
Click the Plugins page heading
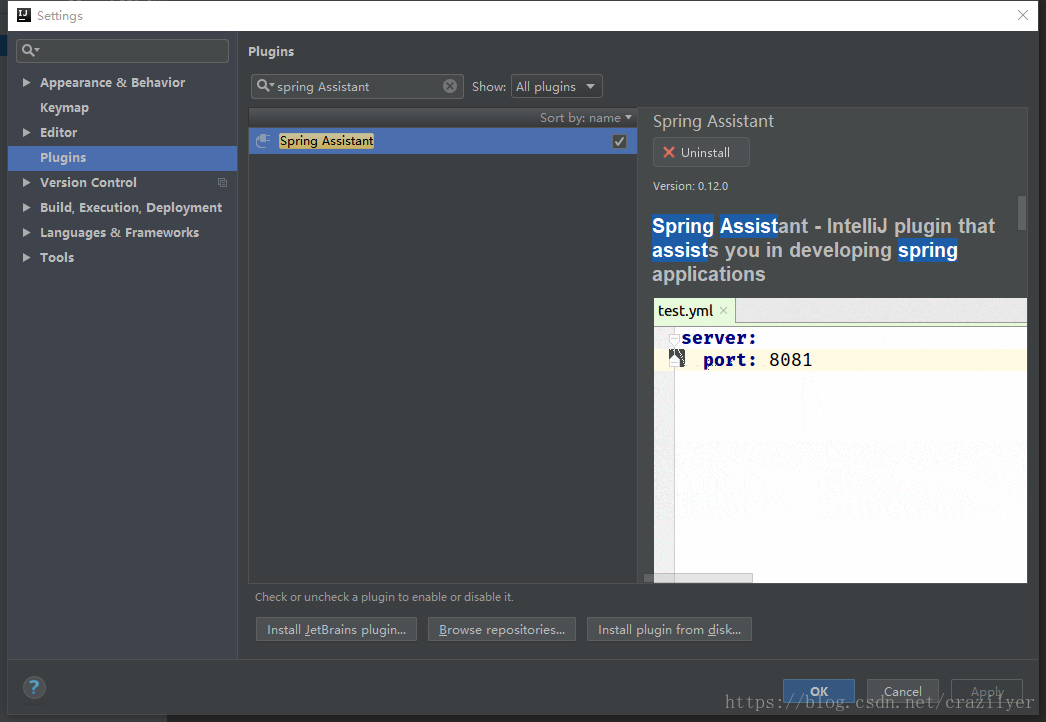[271, 51]
